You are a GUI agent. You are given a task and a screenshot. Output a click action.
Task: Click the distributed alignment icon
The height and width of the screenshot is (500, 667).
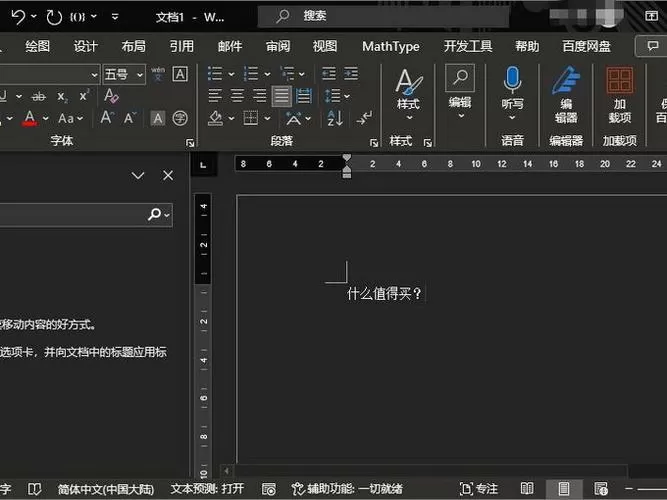tap(304, 96)
